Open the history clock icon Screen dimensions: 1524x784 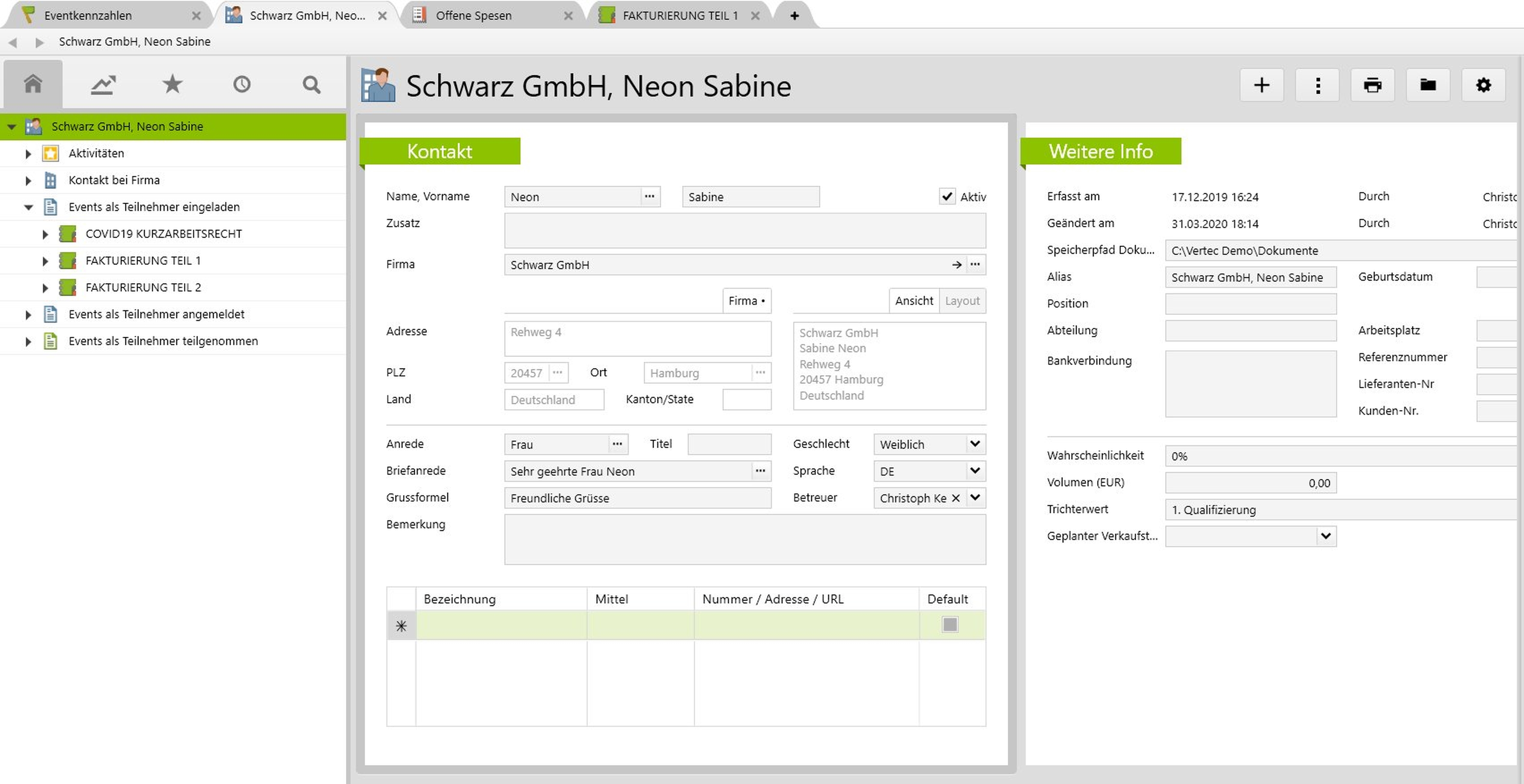[x=241, y=85]
